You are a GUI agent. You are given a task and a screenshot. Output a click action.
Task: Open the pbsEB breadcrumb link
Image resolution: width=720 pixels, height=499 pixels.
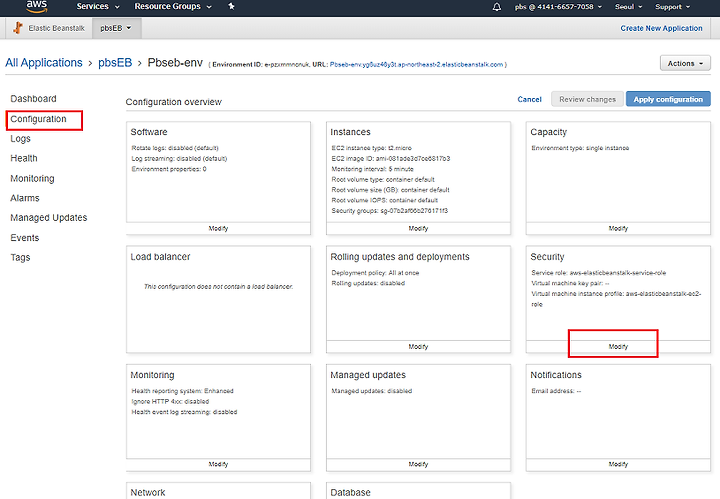click(x=115, y=62)
